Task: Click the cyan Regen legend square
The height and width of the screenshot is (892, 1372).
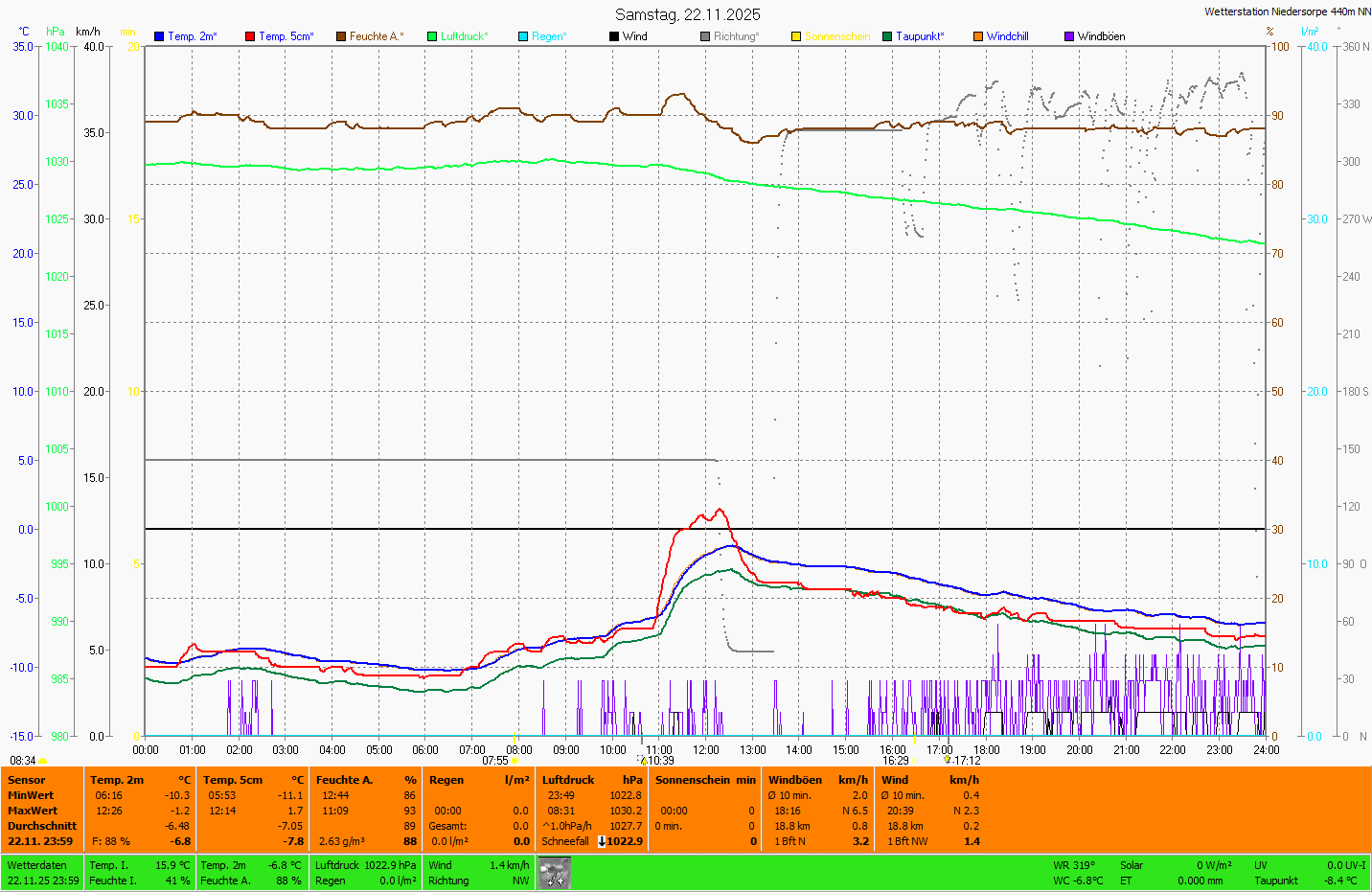Action: point(523,36)
